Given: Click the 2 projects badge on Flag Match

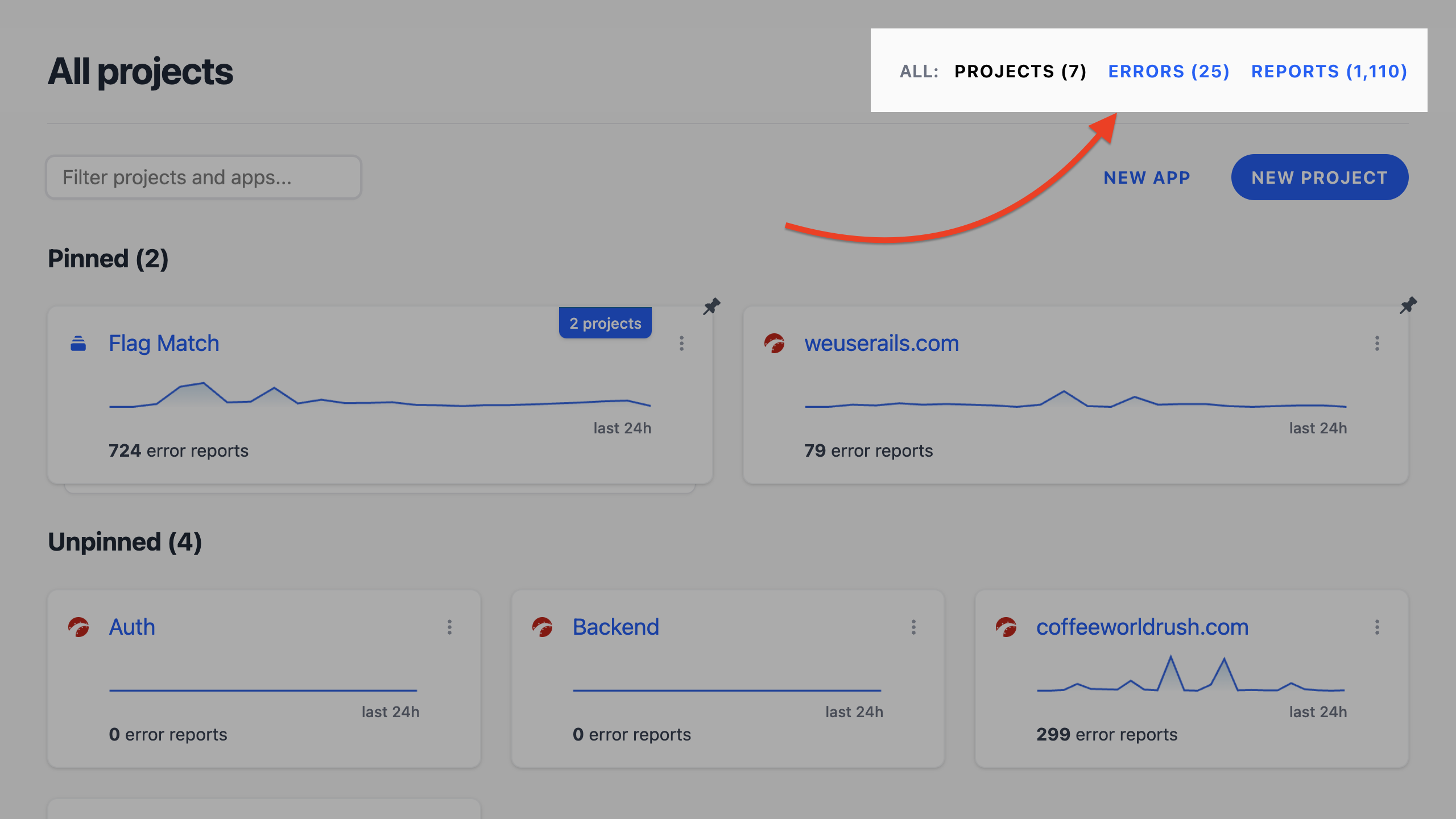Looking at the screenshot, I should (605, 323).
